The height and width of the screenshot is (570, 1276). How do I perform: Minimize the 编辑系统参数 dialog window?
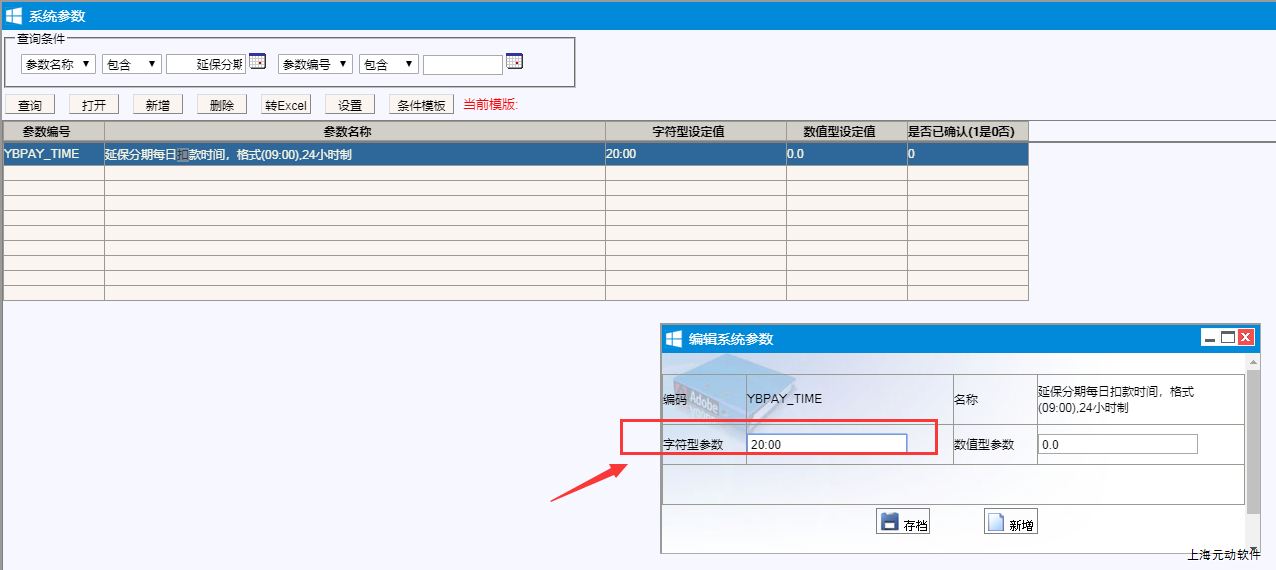pos(1210,338)
